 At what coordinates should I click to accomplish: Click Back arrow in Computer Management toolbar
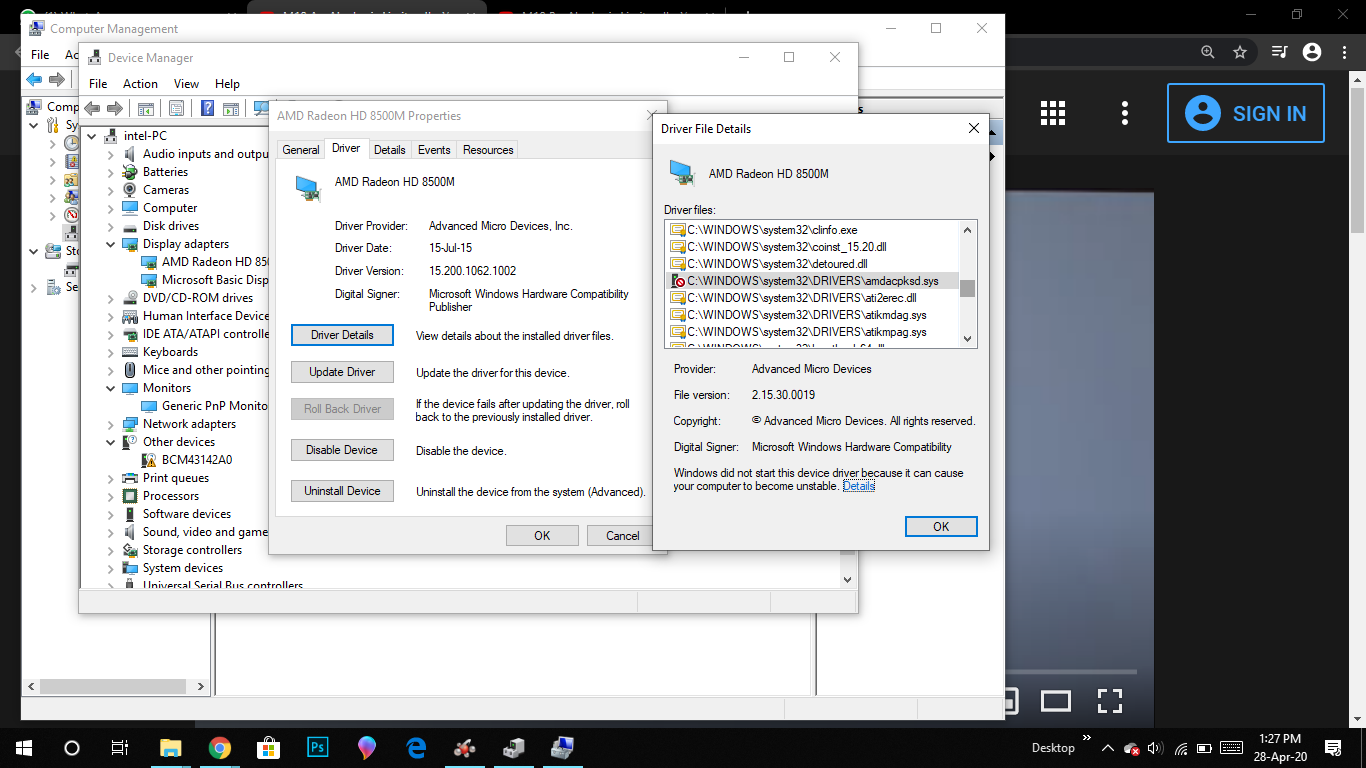[x=34, y=79]
